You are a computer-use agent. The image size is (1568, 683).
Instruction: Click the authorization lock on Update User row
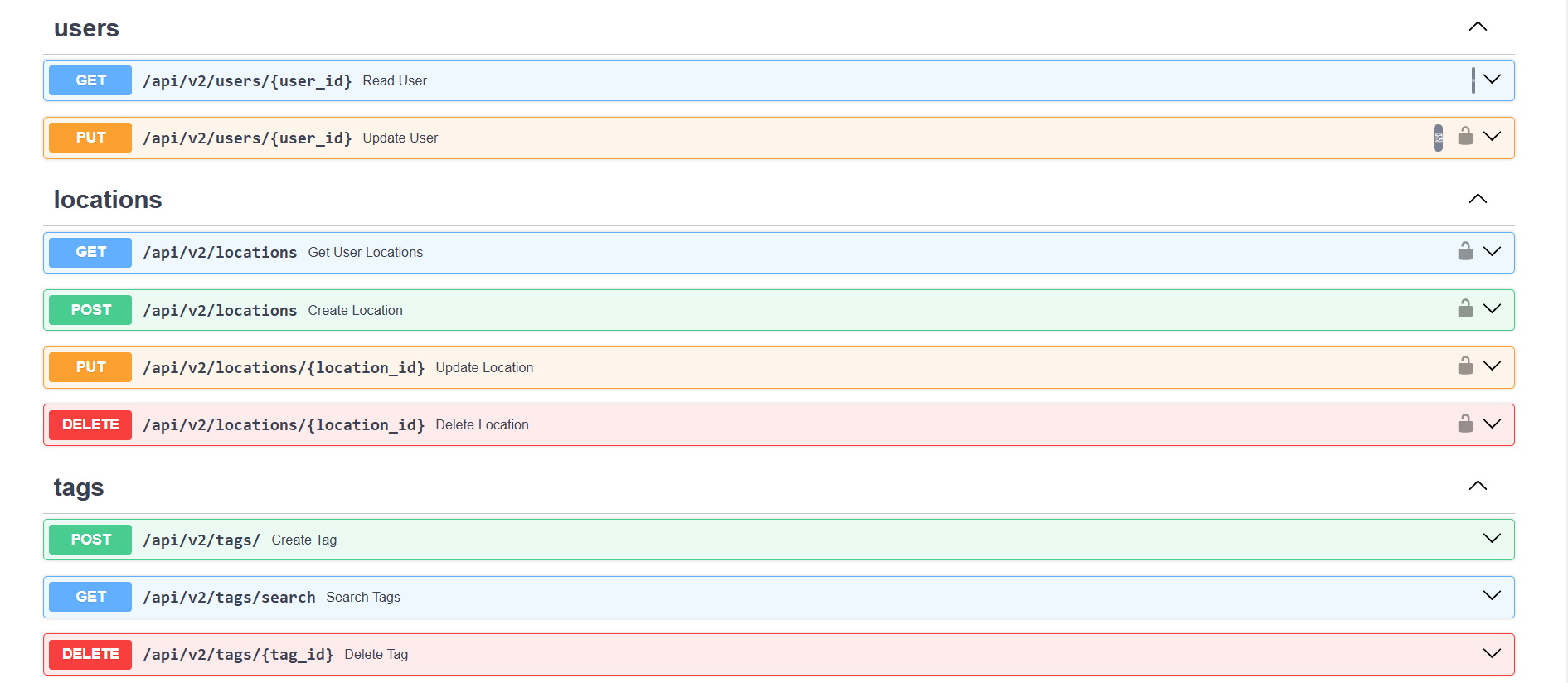coord(1465,136)
